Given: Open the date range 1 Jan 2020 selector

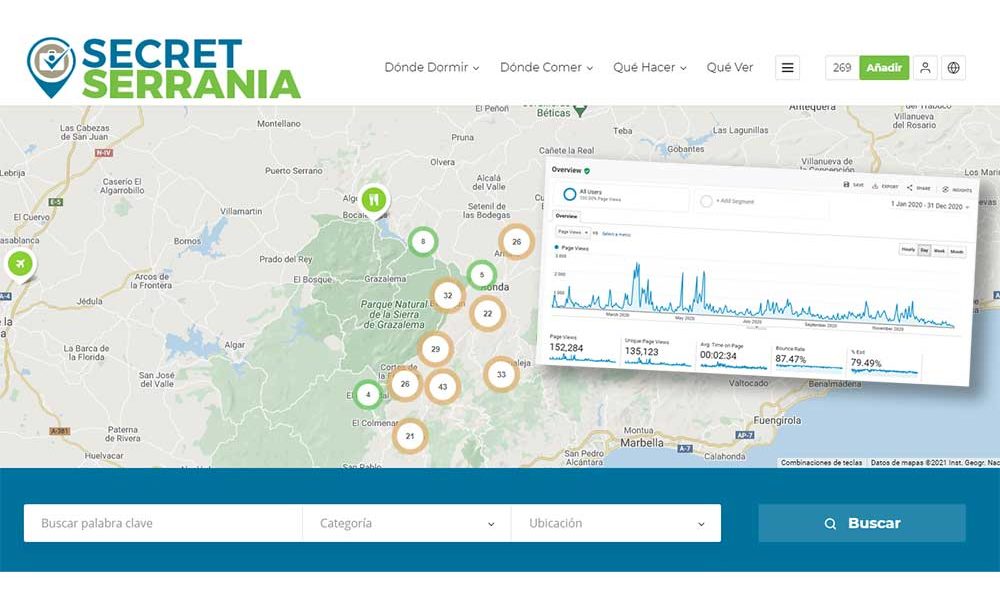Looking at the screenshot, I should pyautogui.click(x=929, y=205).
